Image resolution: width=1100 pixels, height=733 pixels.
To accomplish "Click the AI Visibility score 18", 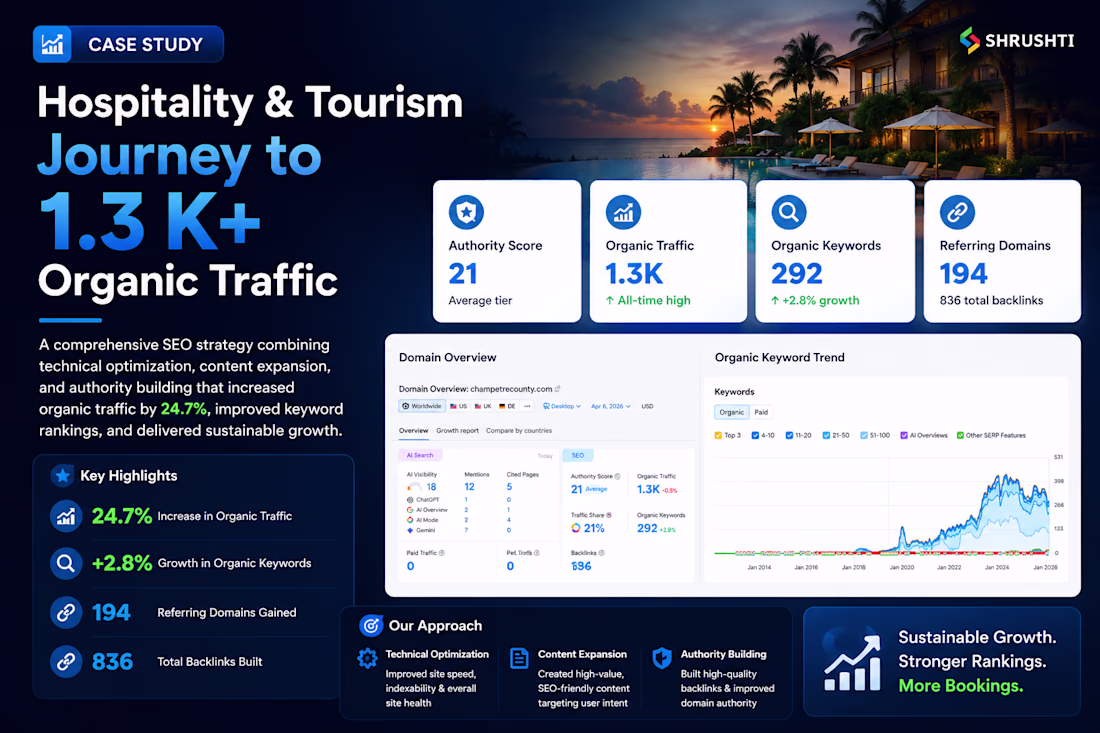I will click(x=431, y=487).
